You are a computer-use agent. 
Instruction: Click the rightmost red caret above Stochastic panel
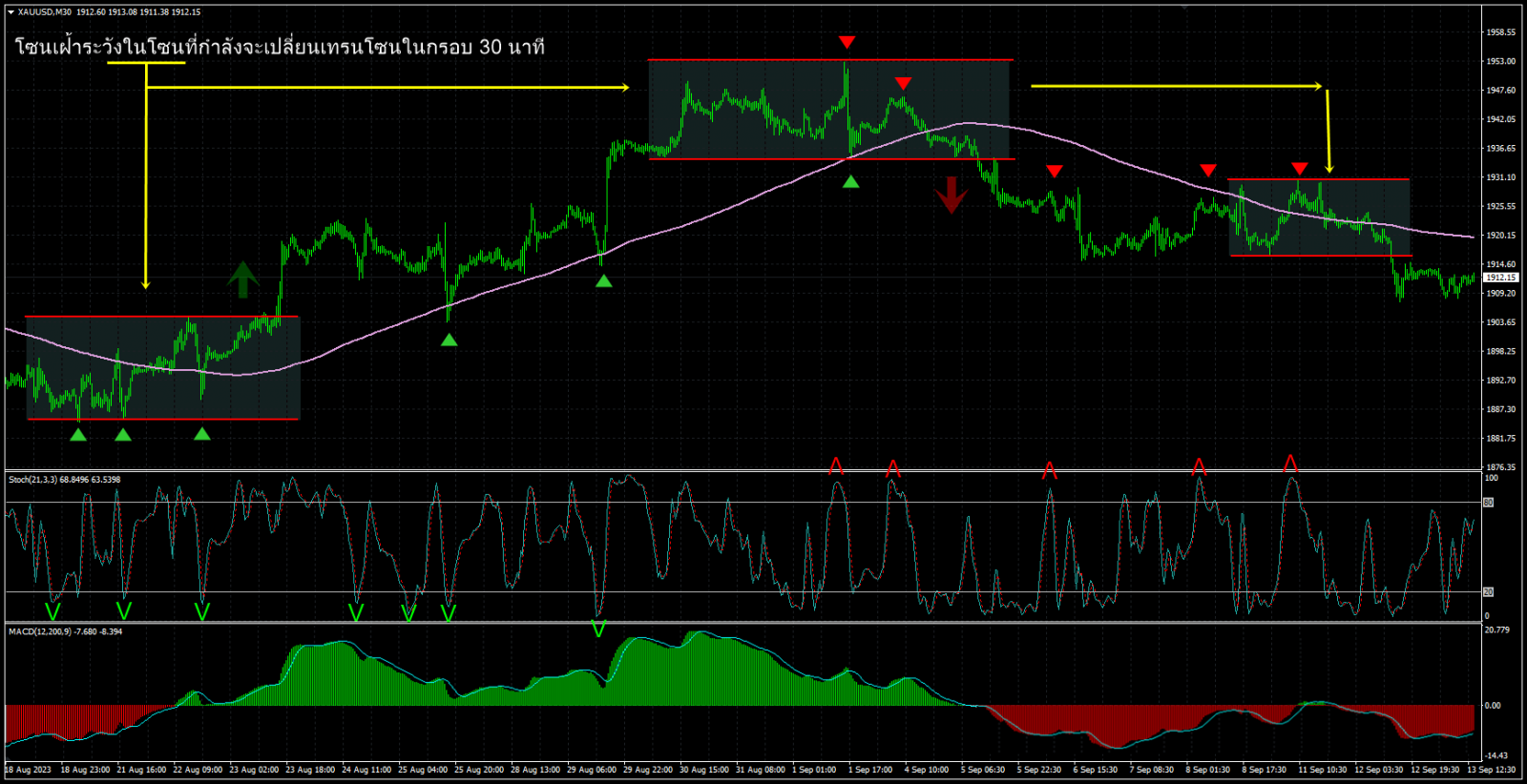1290,464
